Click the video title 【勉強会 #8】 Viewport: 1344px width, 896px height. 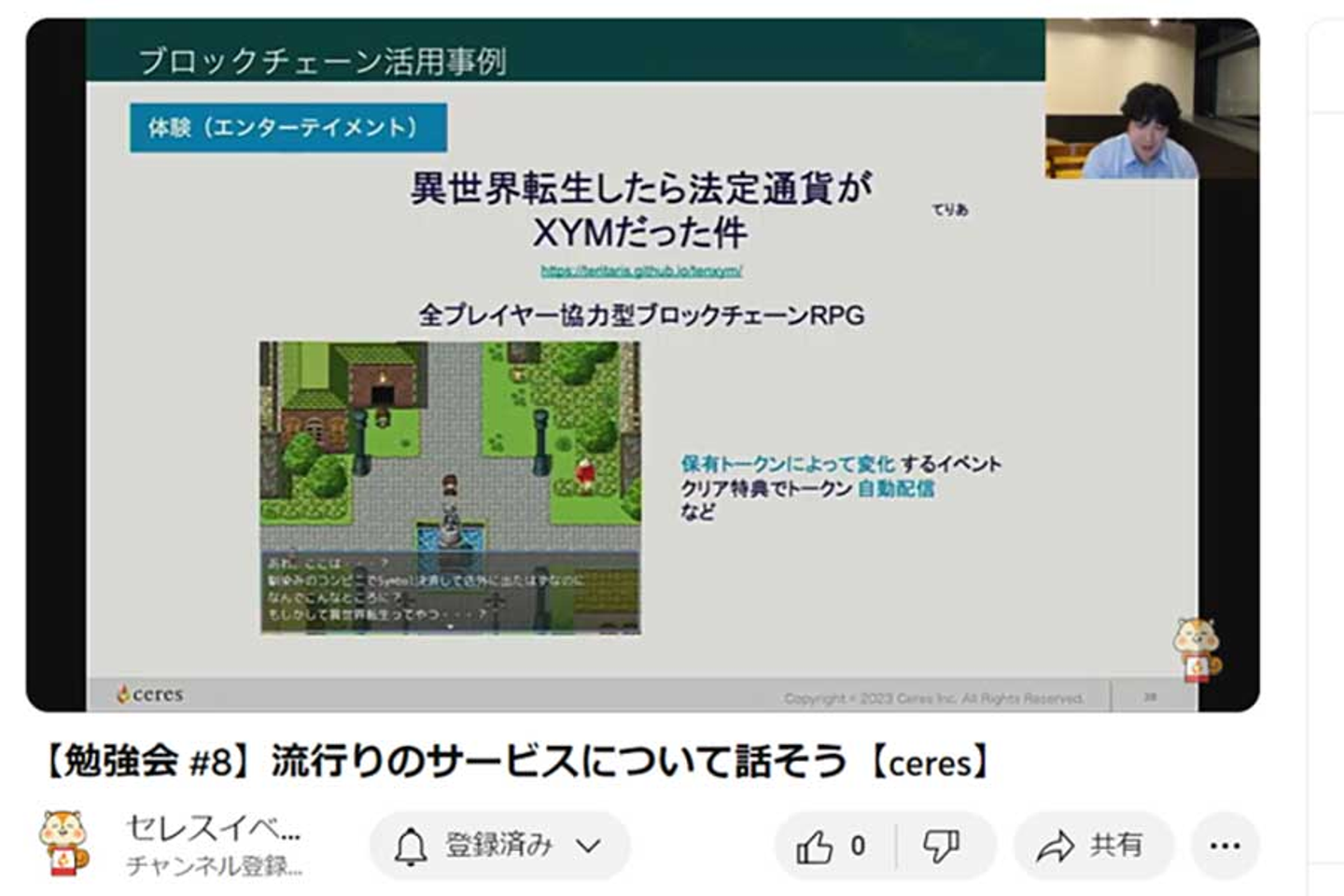coord(513,762)
